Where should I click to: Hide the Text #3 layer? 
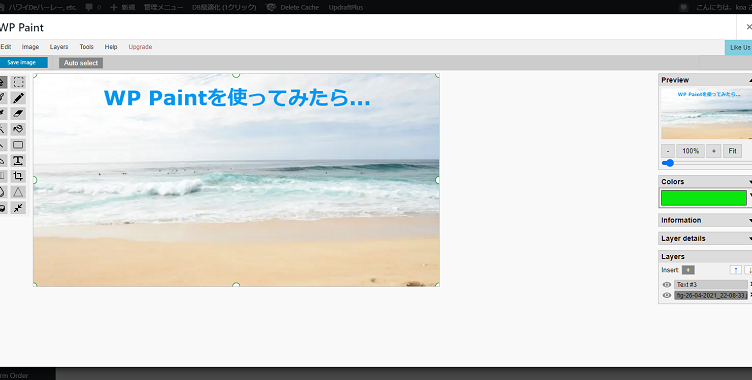point(667,285)
